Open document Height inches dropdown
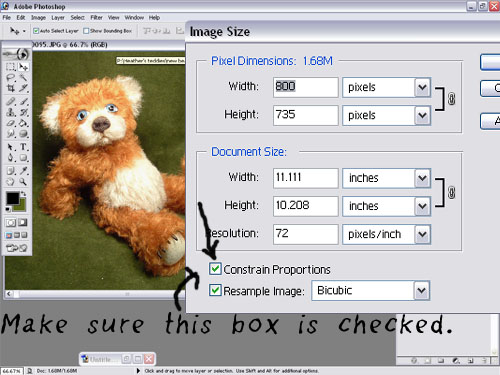The width and height of the screenshot is (500, 375). 423,206
